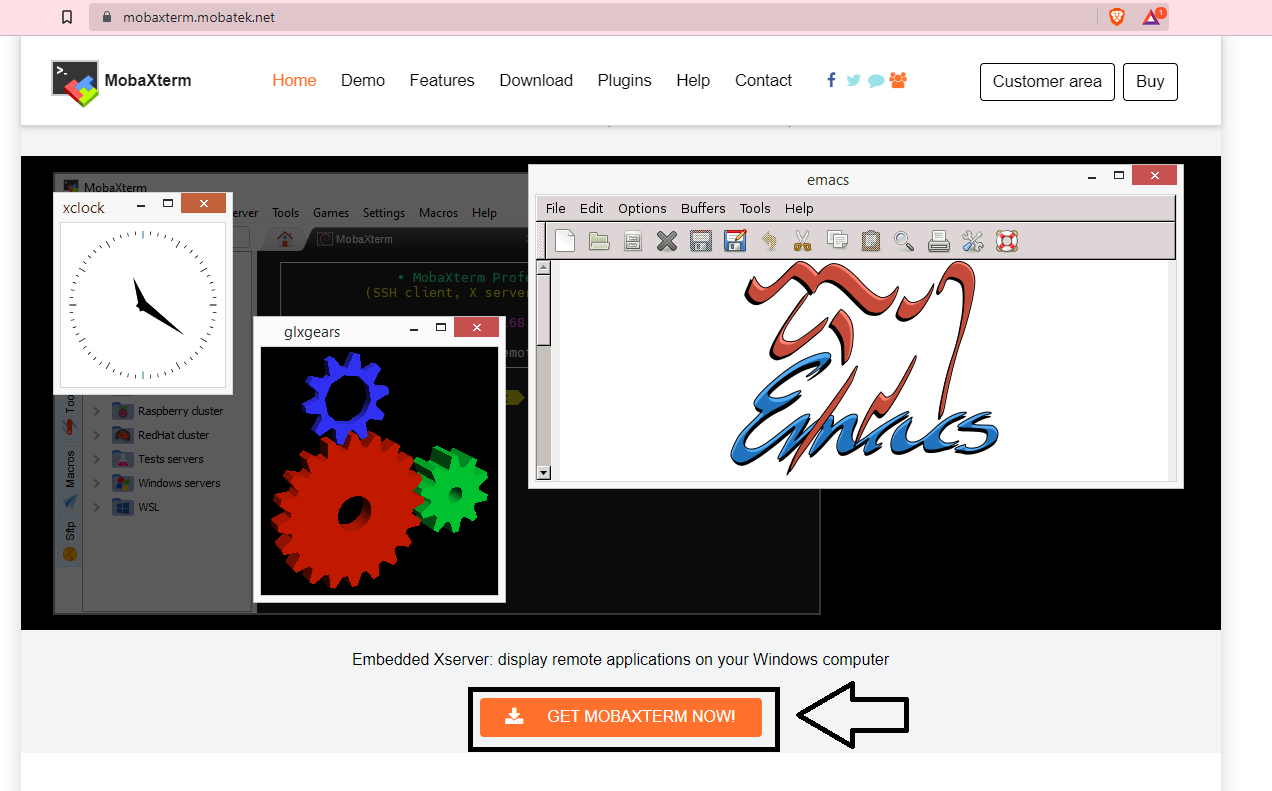The height and width of the screenshot is (791, 1272).
Task: Open the Buffers menu in emacs
Action: coord(703,208)
